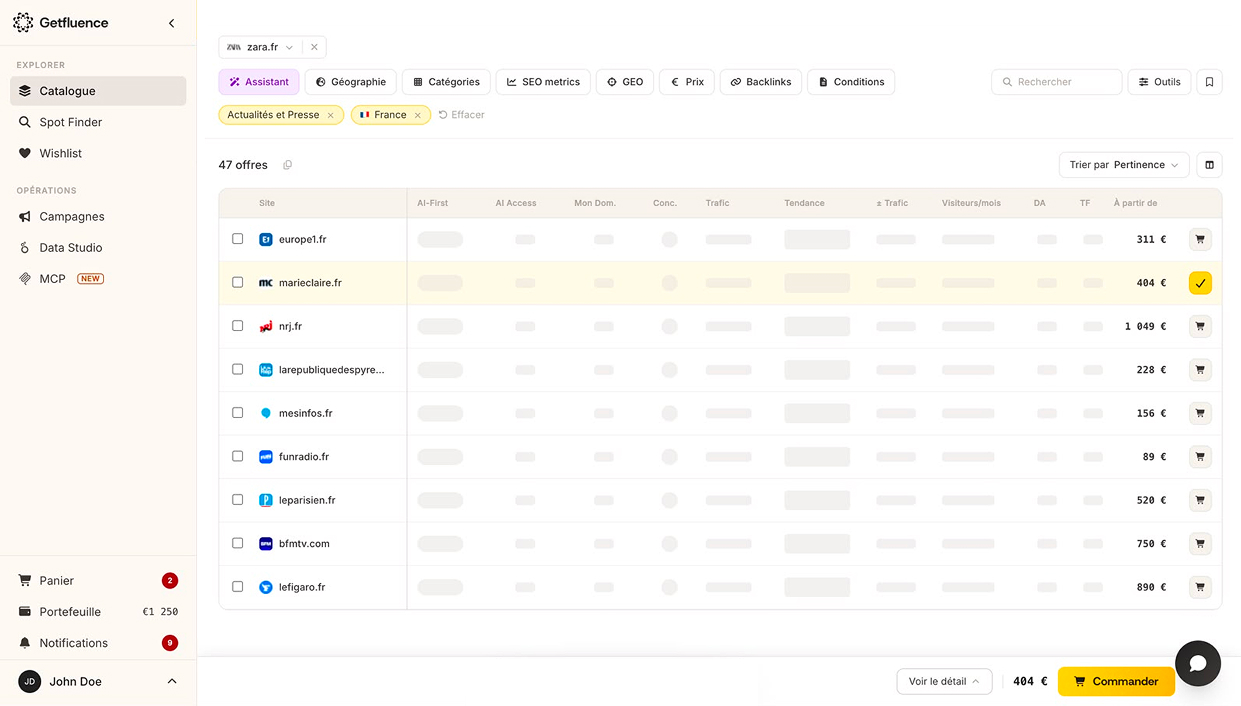Image resolution: width=1241 pixels, height=706 pixels.
Task: View Notifications
Action: pos(98,642)
